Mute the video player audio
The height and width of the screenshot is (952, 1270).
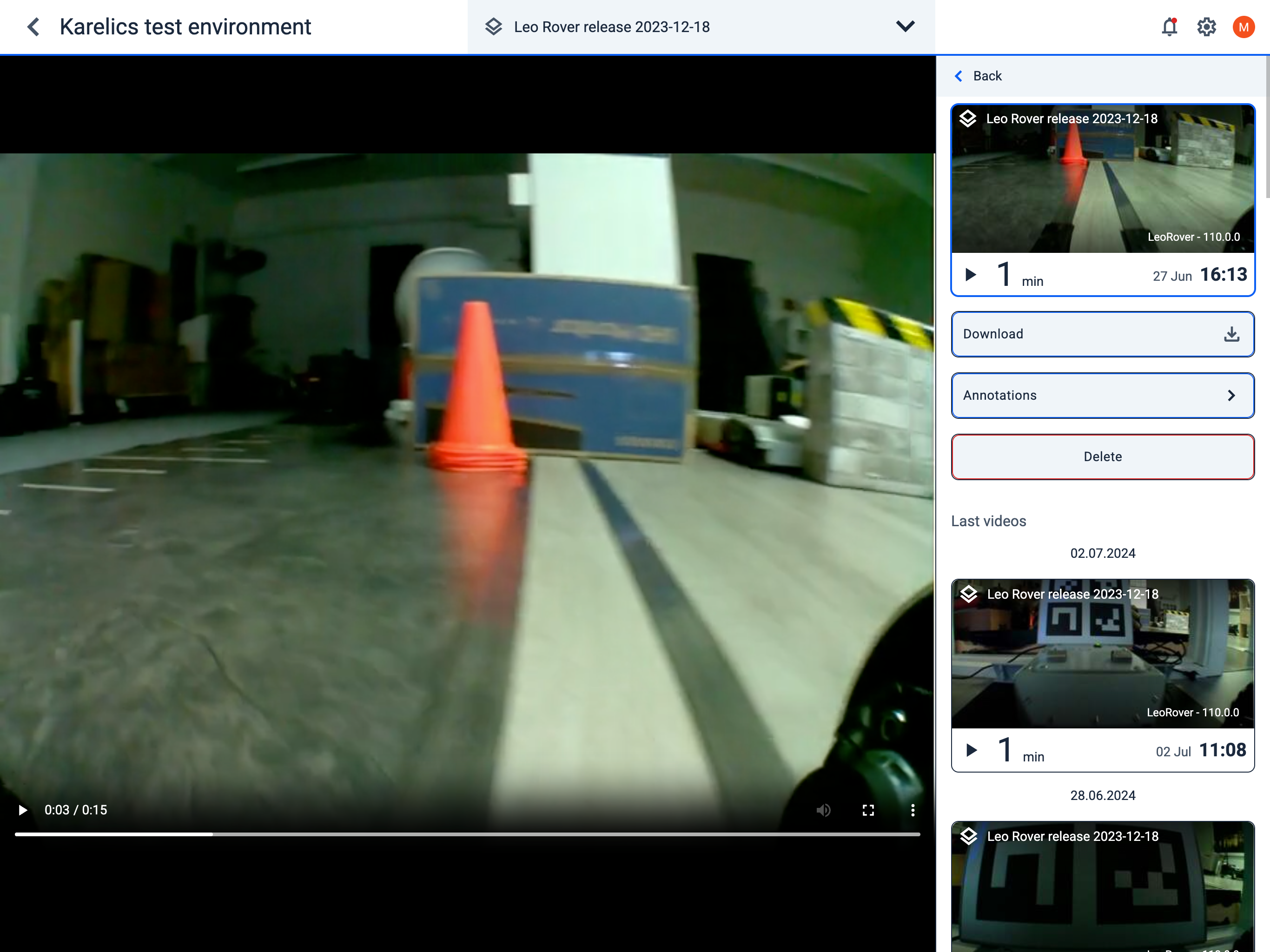point(823,810)
